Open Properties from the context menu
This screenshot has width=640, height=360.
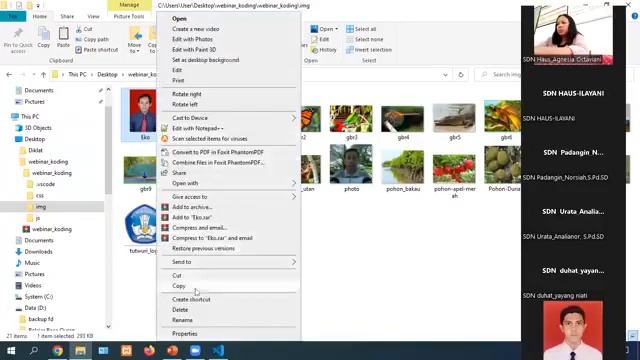coord(229,333)
